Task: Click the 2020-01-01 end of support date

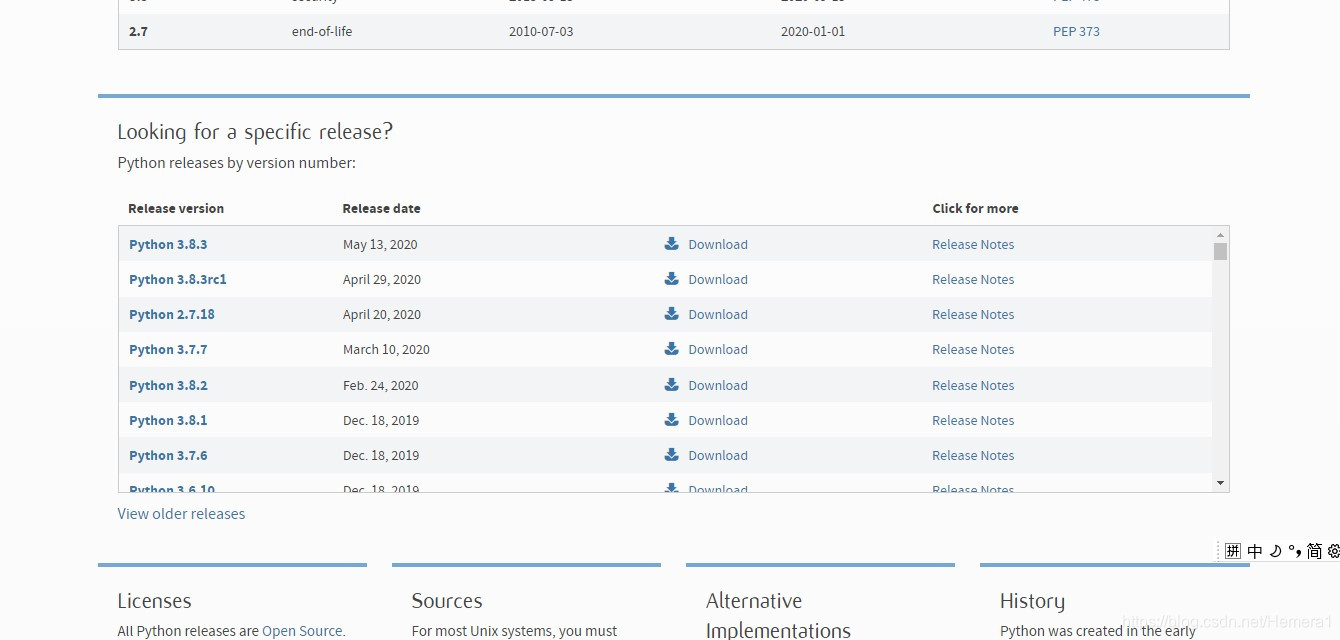Action: [x=813, y=31]
